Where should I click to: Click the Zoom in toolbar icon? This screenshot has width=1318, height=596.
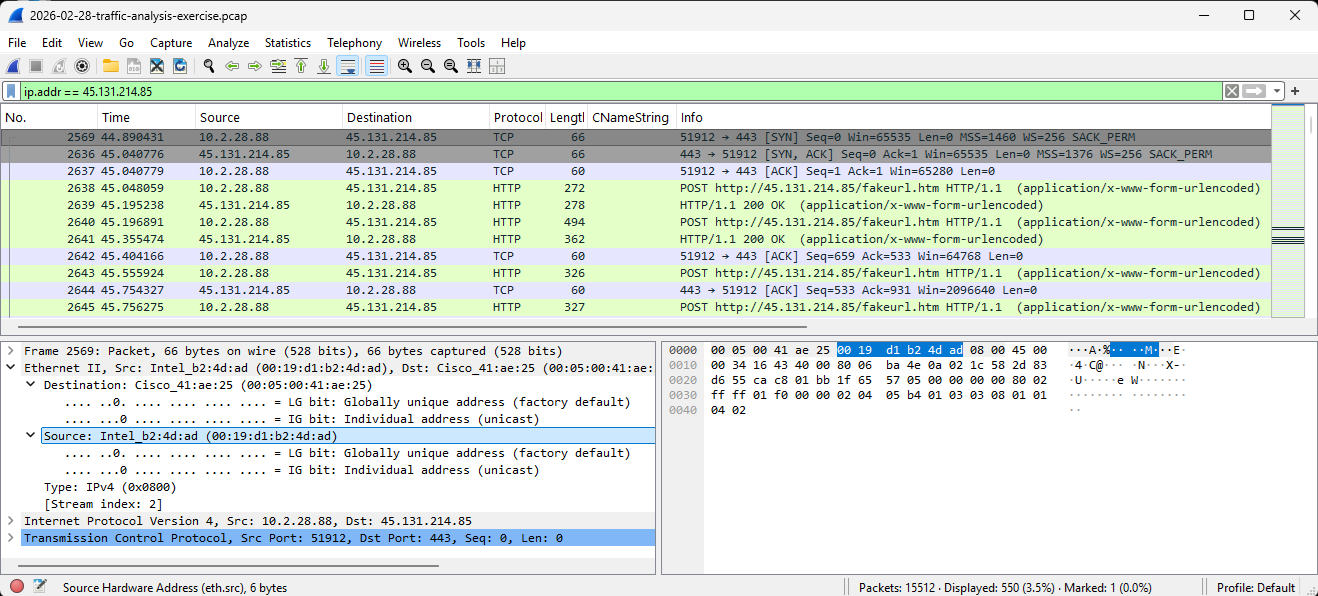point(405,66)
